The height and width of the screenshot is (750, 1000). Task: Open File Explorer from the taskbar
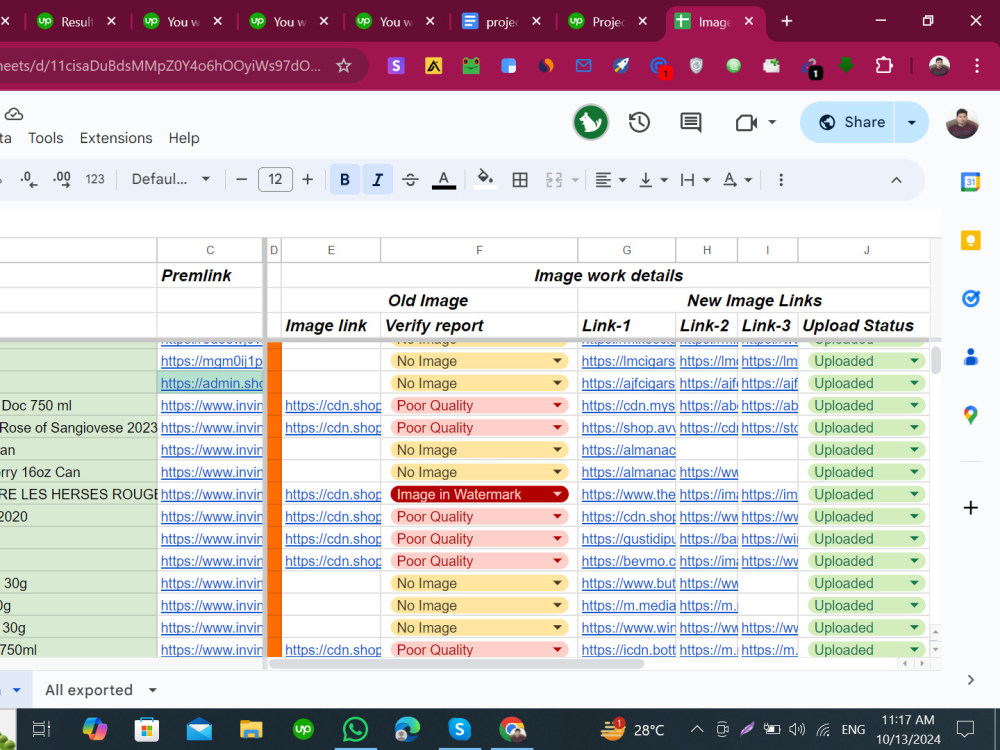tap(251, 729)
